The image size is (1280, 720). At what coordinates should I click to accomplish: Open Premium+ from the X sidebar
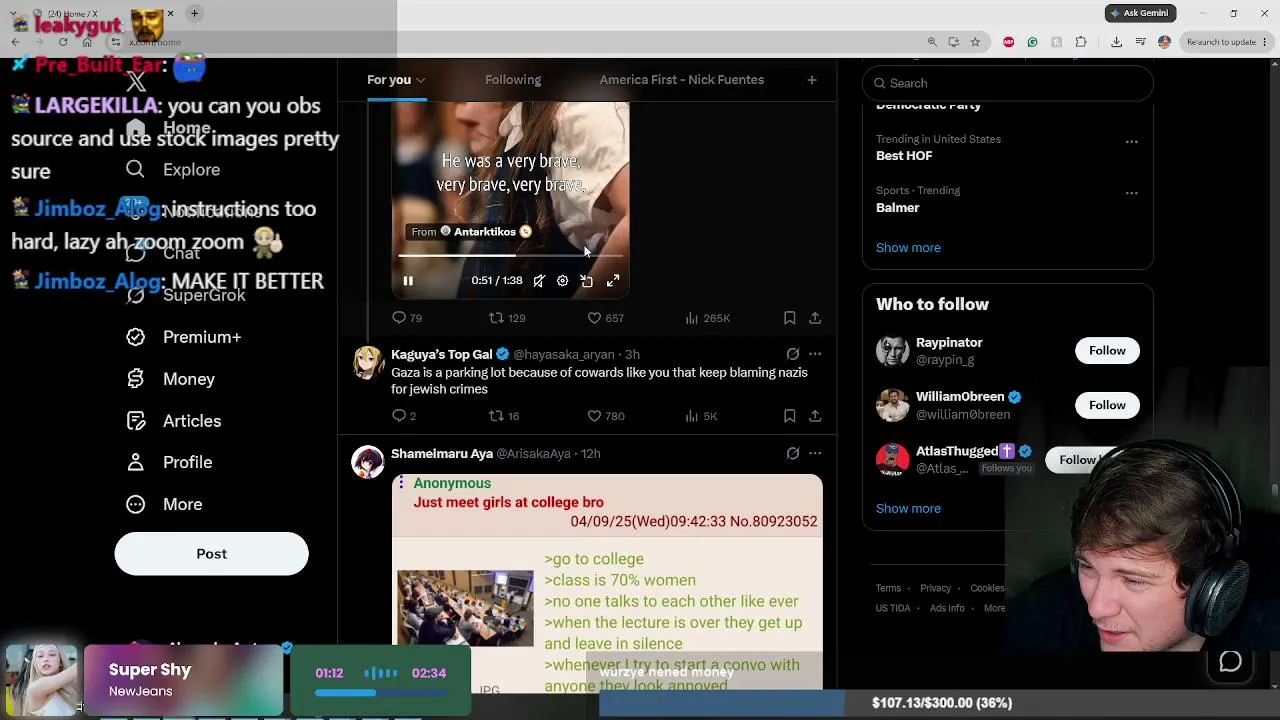[184, 337]
